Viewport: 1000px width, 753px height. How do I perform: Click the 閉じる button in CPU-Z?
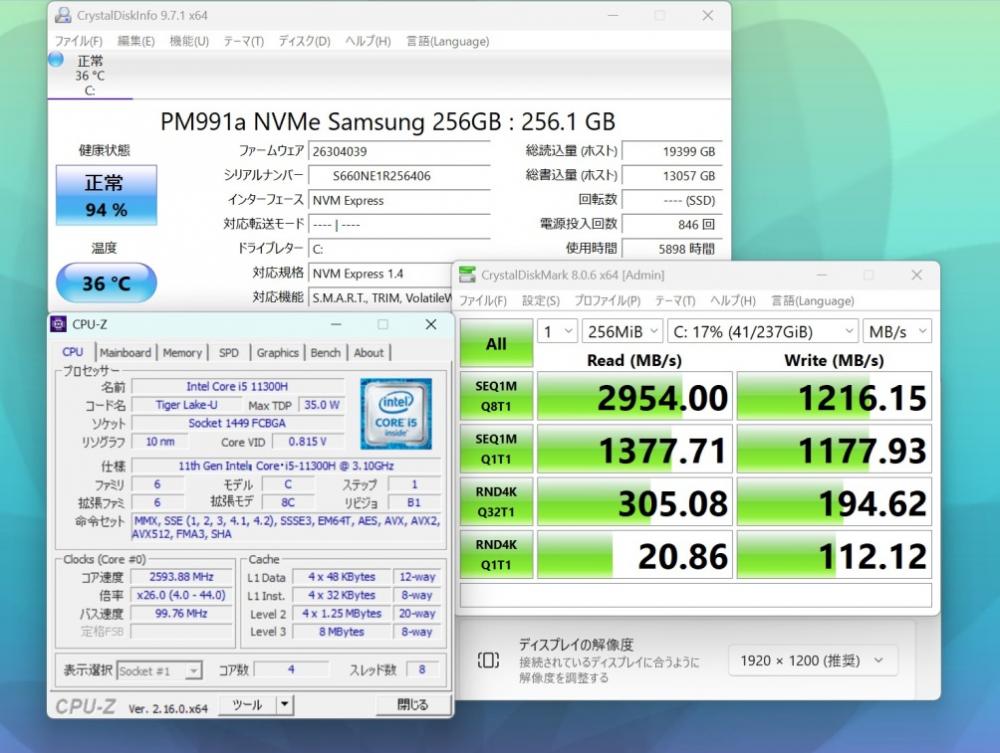click(x=413, y=705)
